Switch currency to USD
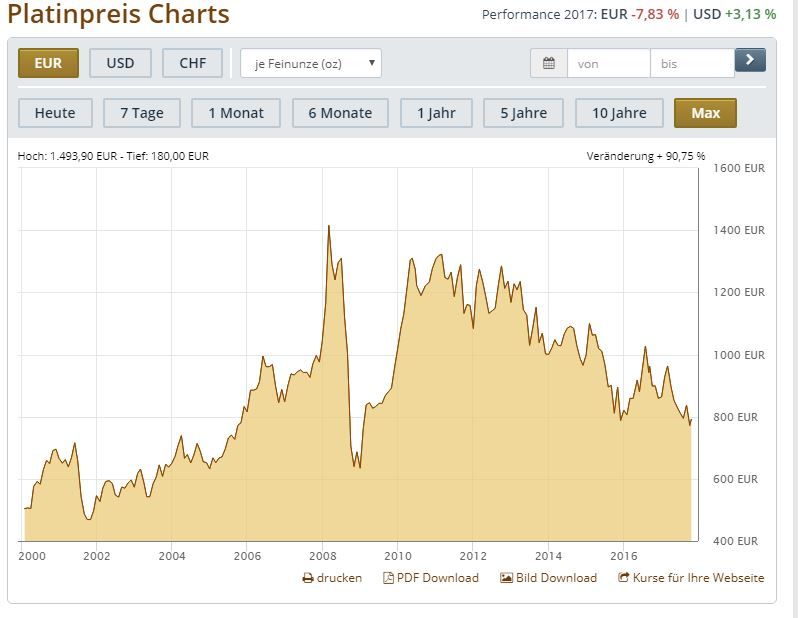The image size is (798, 618). point(120,63)
